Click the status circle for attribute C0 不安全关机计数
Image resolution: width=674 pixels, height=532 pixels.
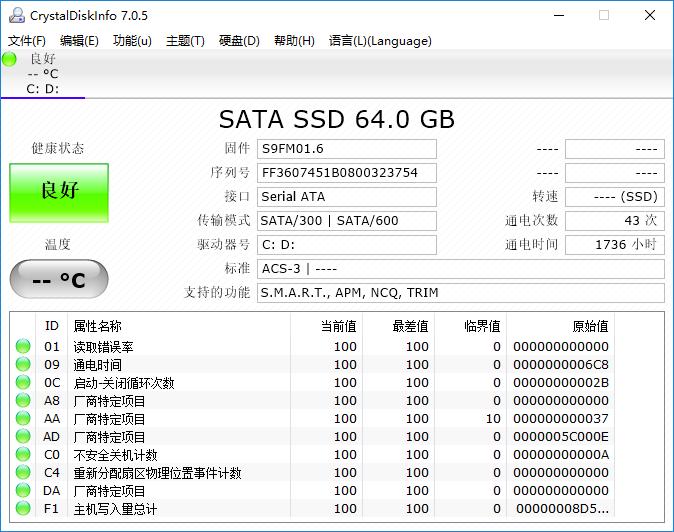click(x=23, y=455)
